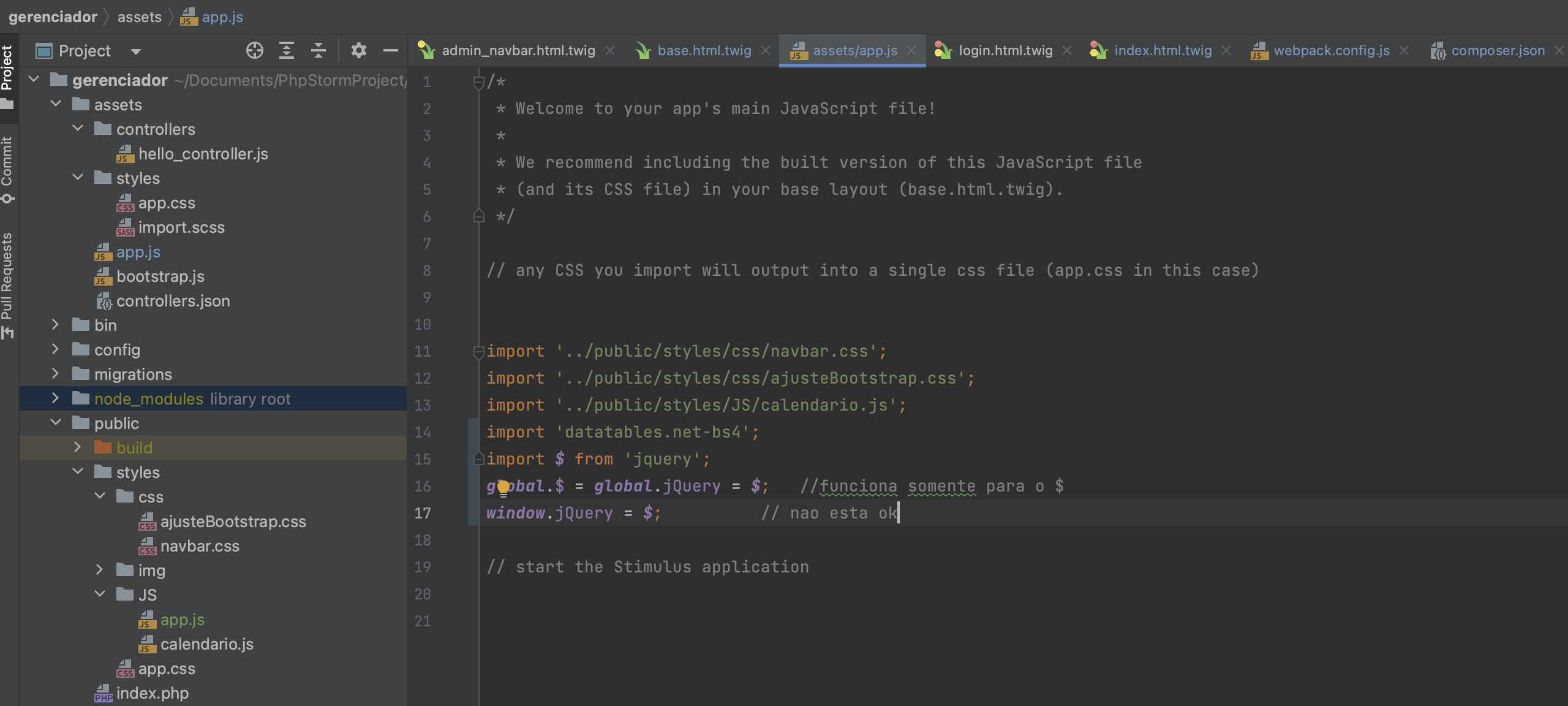Switch to index.html.twig tab
This screenshot has width=1568, height=706.
point(1163,50)
